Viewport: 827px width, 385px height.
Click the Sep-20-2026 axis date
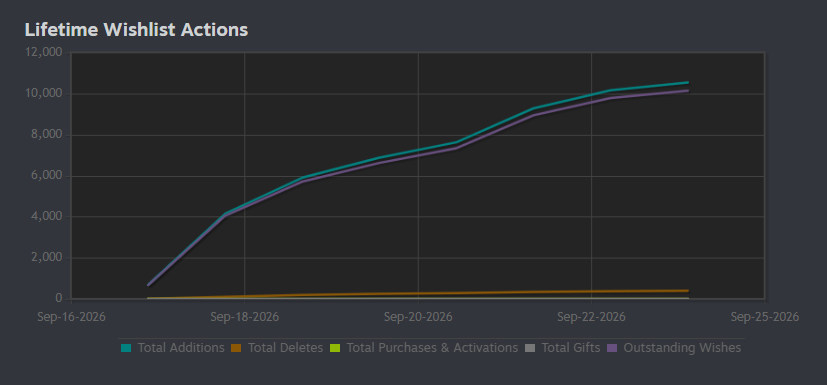point(418,317)
